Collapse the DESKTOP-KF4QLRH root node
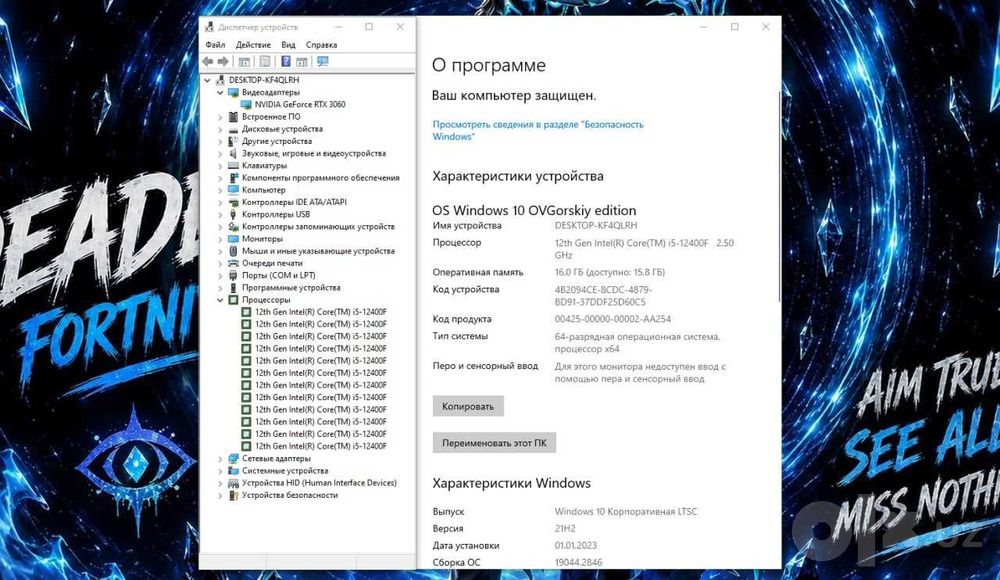The image size is (1000, 580). pos(207,80)
